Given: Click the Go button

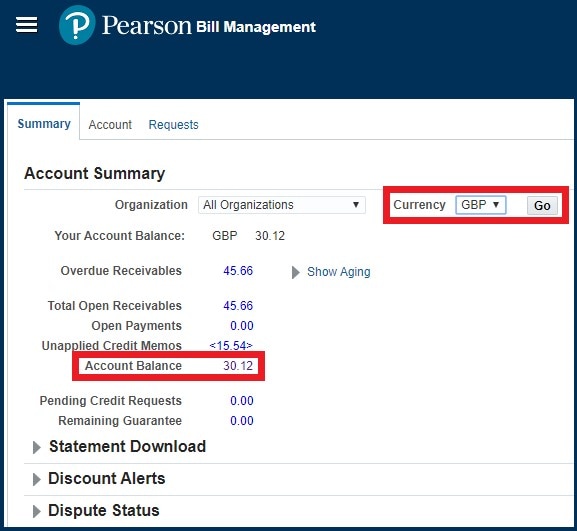Looking at the screenshot, I should pyautogui.click(x=542, y=205).
